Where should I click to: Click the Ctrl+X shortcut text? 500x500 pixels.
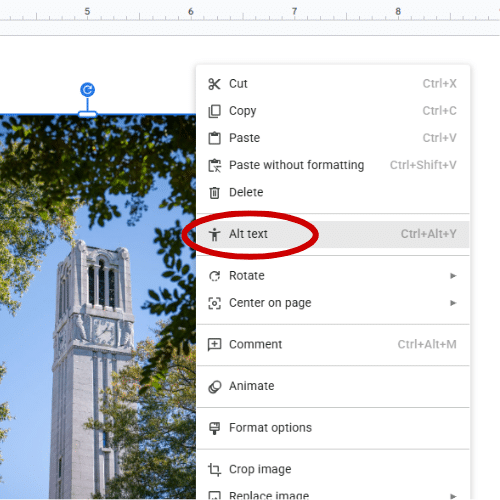tap(439, 84)
